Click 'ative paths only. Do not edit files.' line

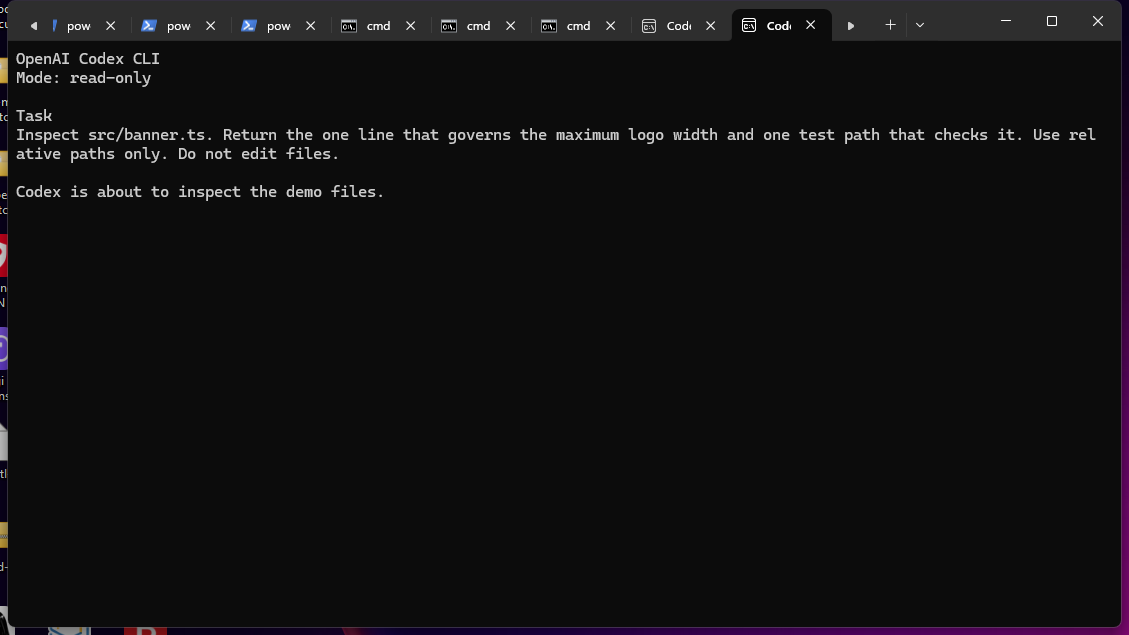(x=177, y=153)
